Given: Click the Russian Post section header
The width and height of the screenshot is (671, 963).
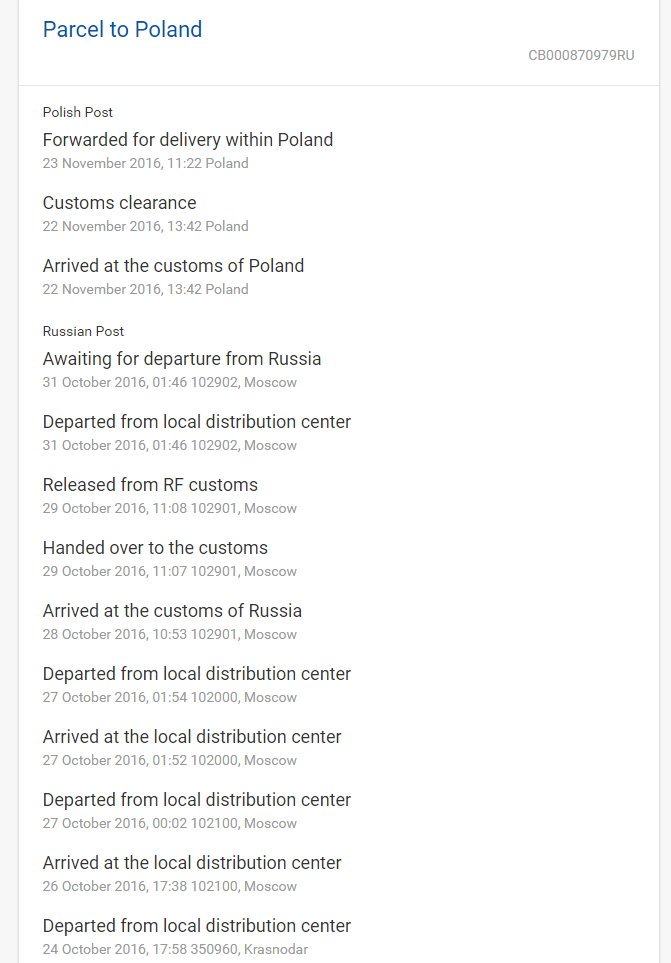Looking at the screenshot, I should tap(83, 331).
